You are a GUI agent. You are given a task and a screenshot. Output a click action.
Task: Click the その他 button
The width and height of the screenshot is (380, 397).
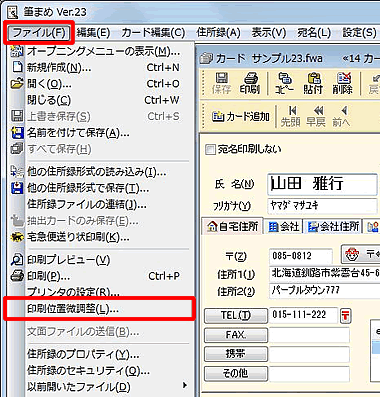[x=236, y=373]
